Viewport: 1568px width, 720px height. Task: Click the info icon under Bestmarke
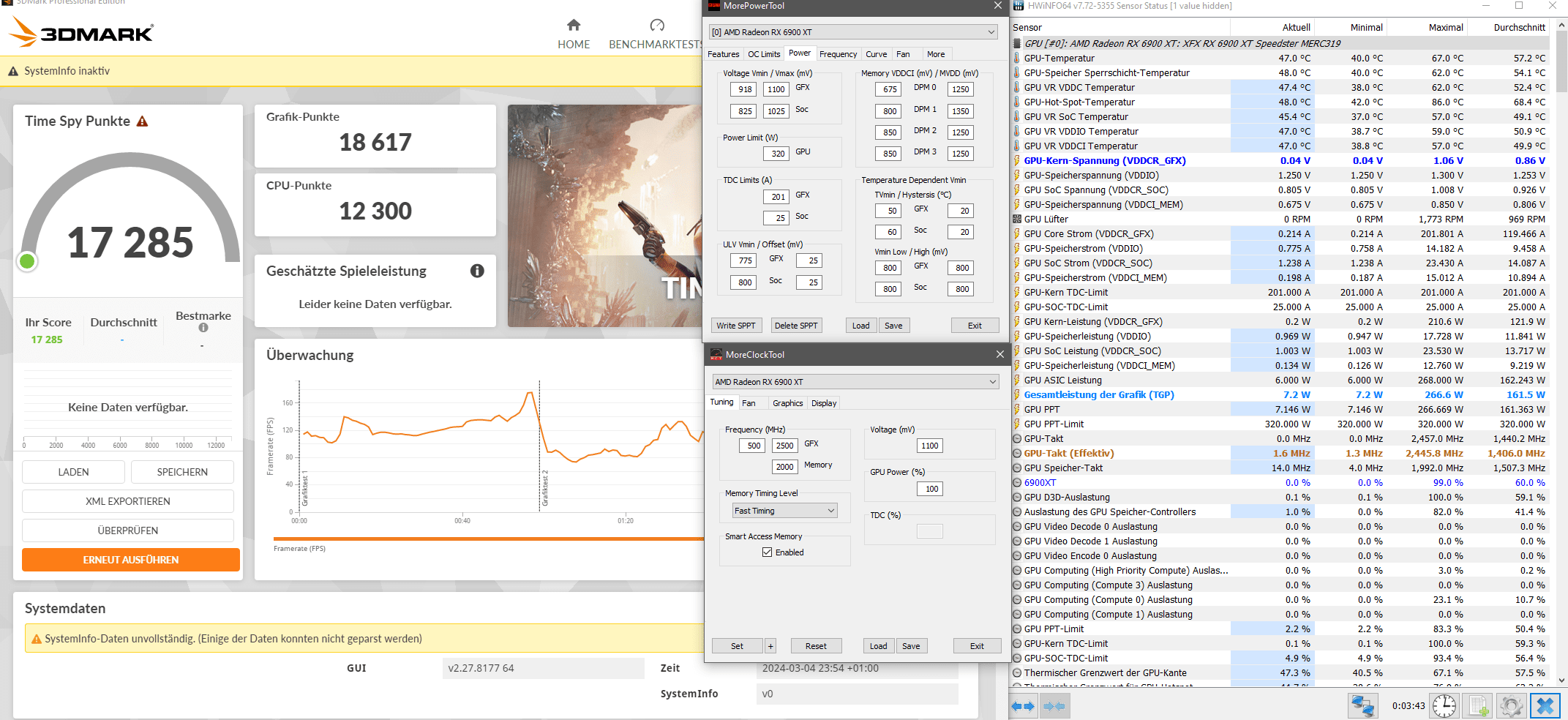(203, 328)
